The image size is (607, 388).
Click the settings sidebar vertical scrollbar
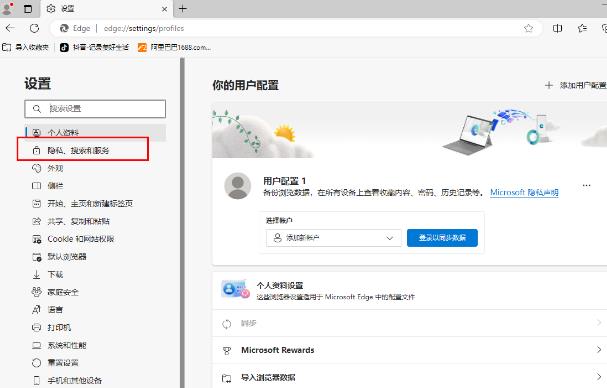pos(182,223)
